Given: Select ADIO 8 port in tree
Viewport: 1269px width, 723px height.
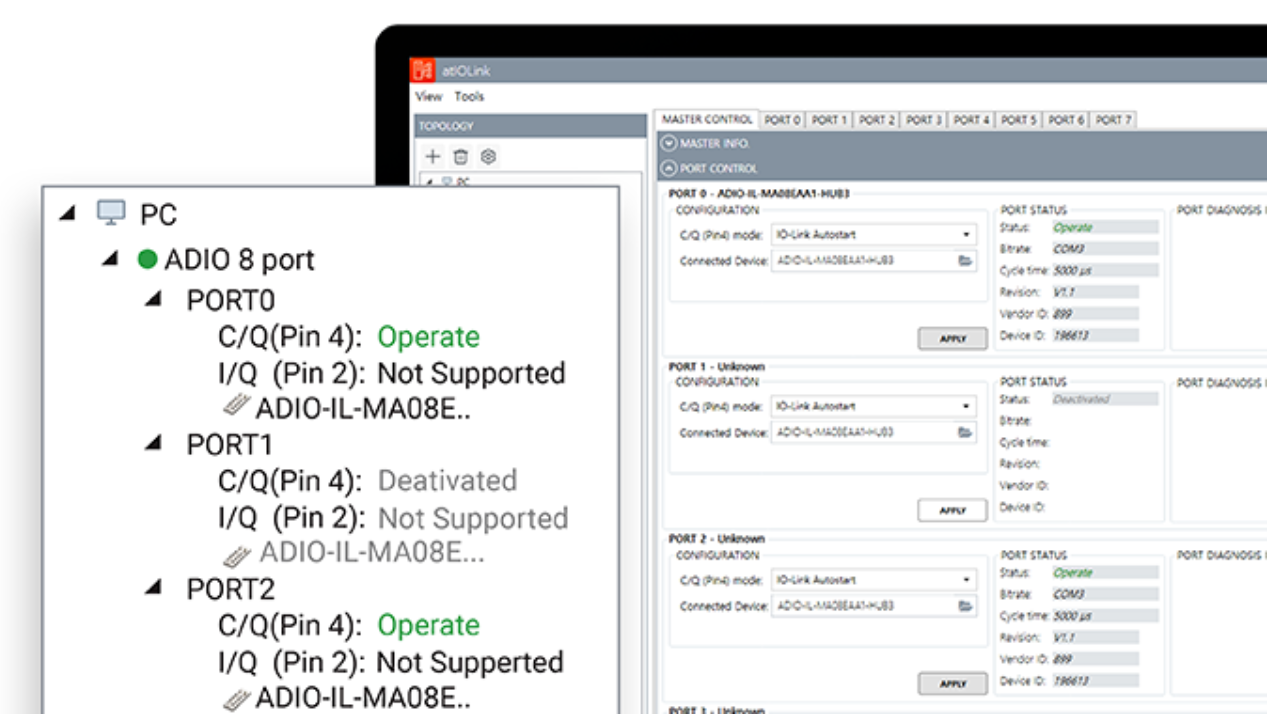Looking at the screenshot, I should point(239,260).
